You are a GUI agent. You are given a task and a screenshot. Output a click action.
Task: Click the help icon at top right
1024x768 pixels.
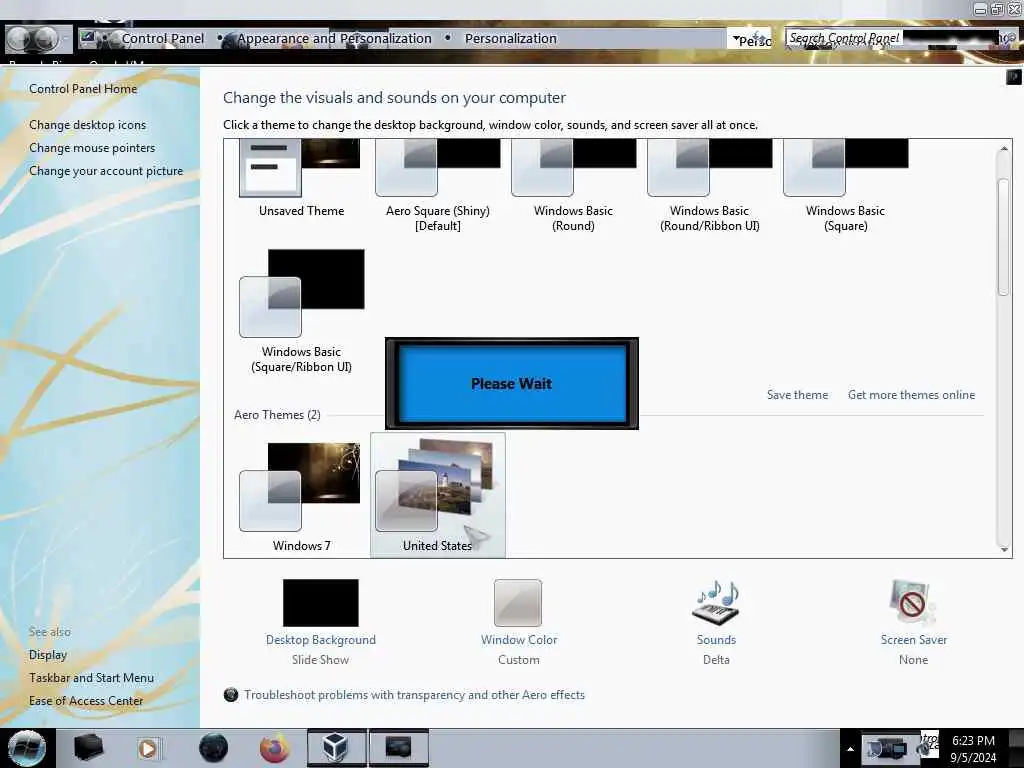[x=1013, y=77]
